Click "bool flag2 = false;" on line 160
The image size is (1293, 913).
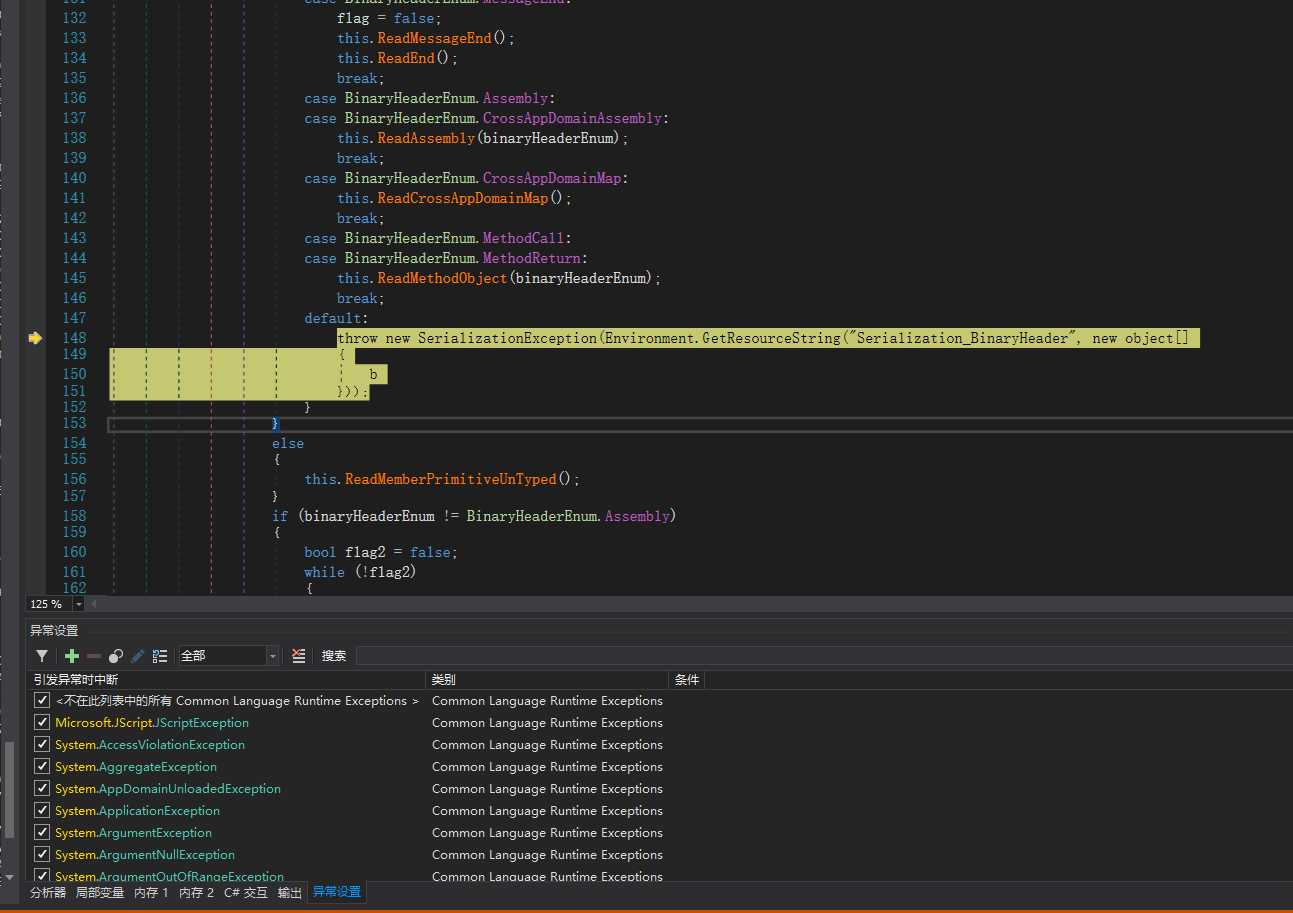[x=381, y=552]
